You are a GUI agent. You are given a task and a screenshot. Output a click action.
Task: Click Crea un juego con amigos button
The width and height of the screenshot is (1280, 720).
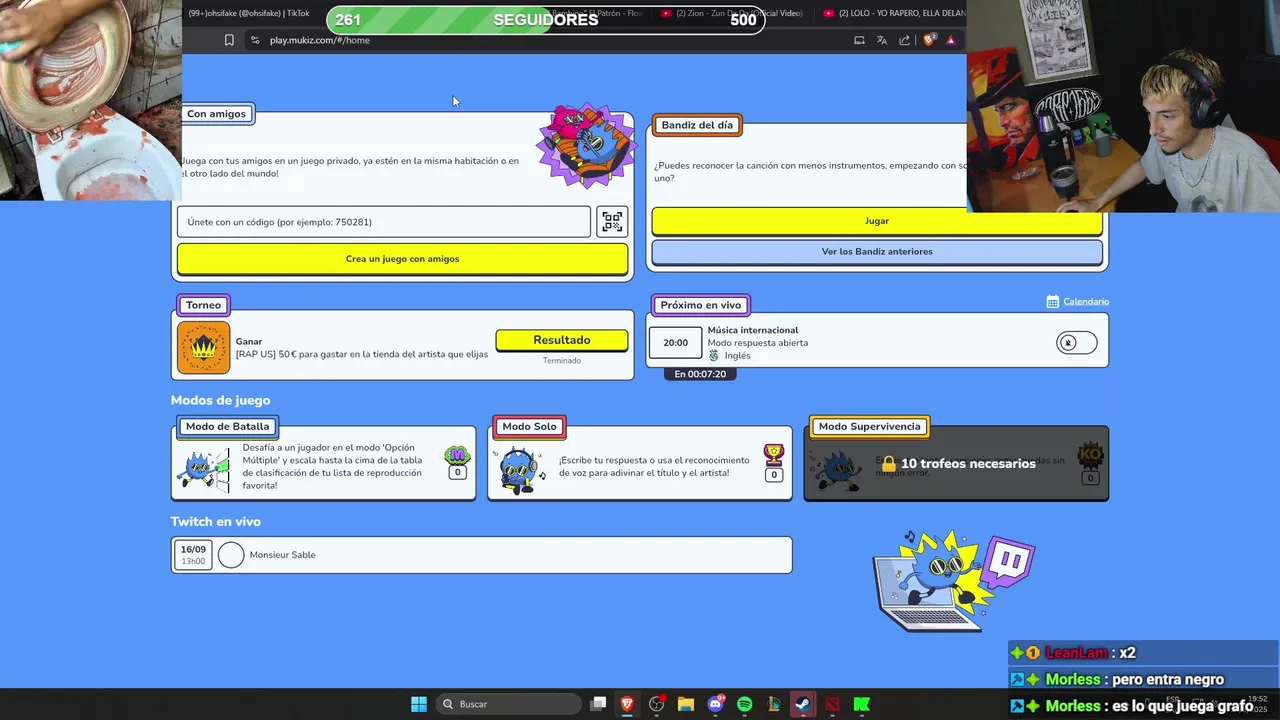402,259
